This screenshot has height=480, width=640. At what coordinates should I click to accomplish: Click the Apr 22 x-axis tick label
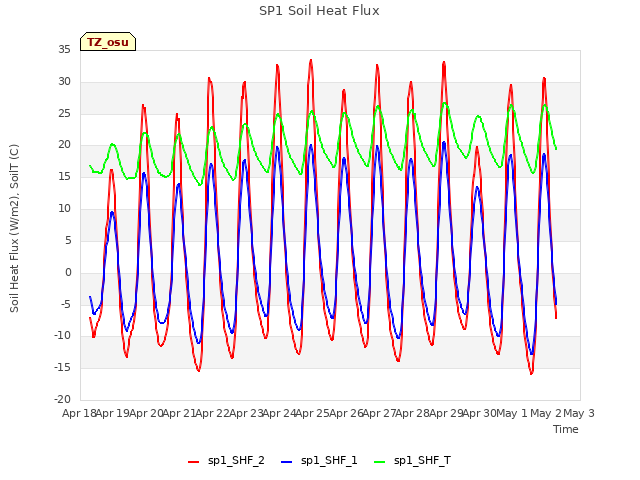click(212, 413)
